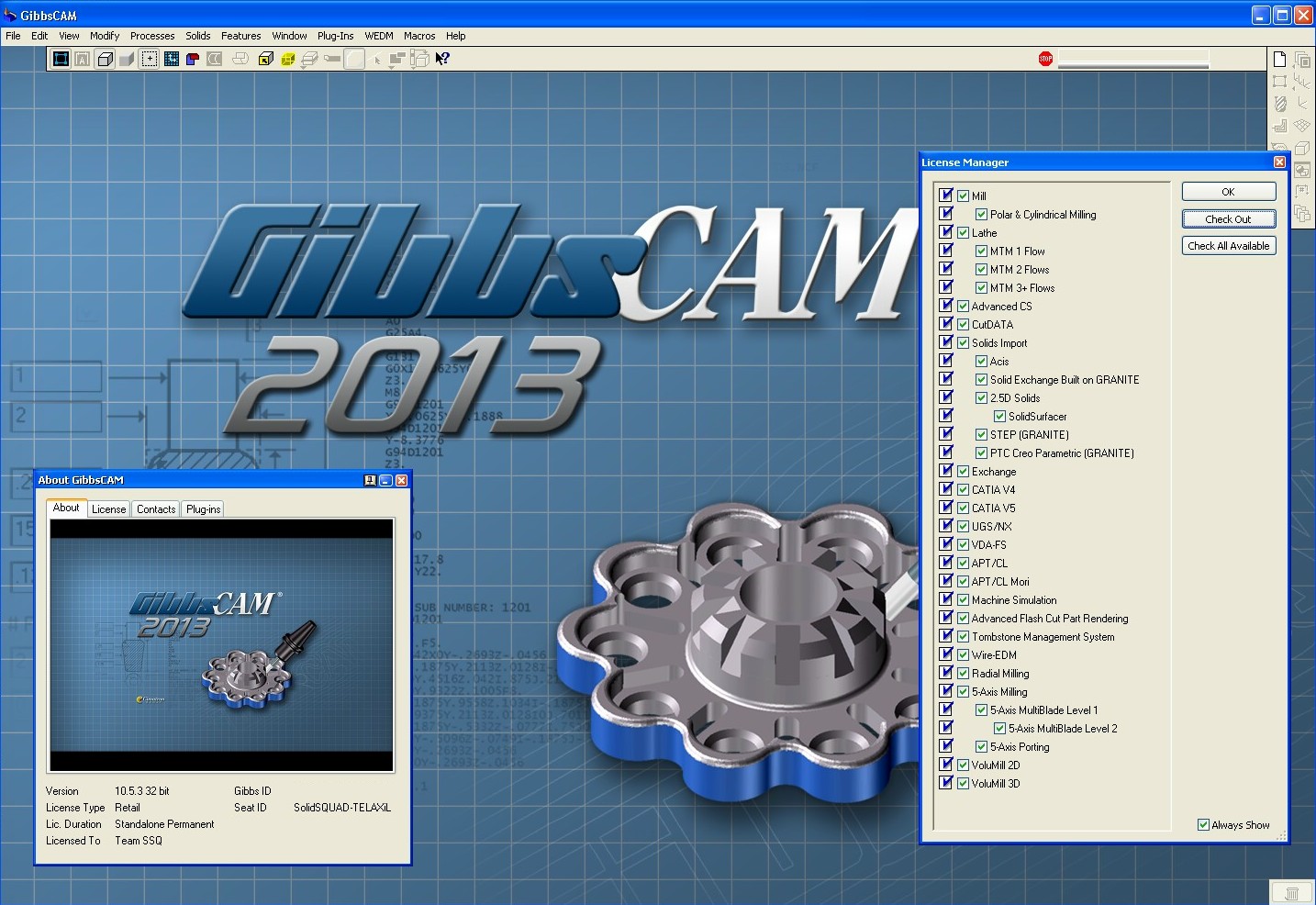Open the stacked layers dropdown toolbar icon
The height and width of the screenshot is (905, 1316).
[x=310, y=59]
